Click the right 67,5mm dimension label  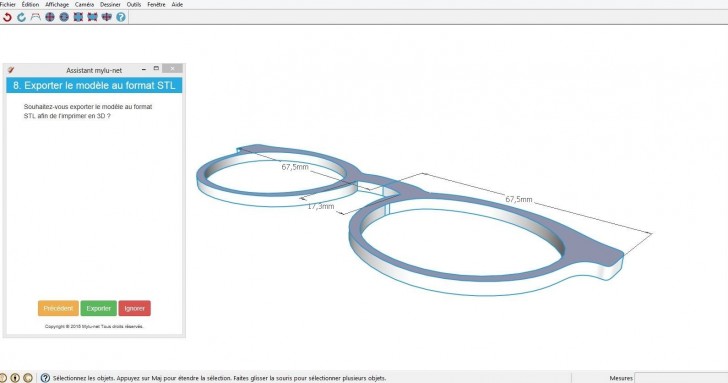click(x=519, y=199)
